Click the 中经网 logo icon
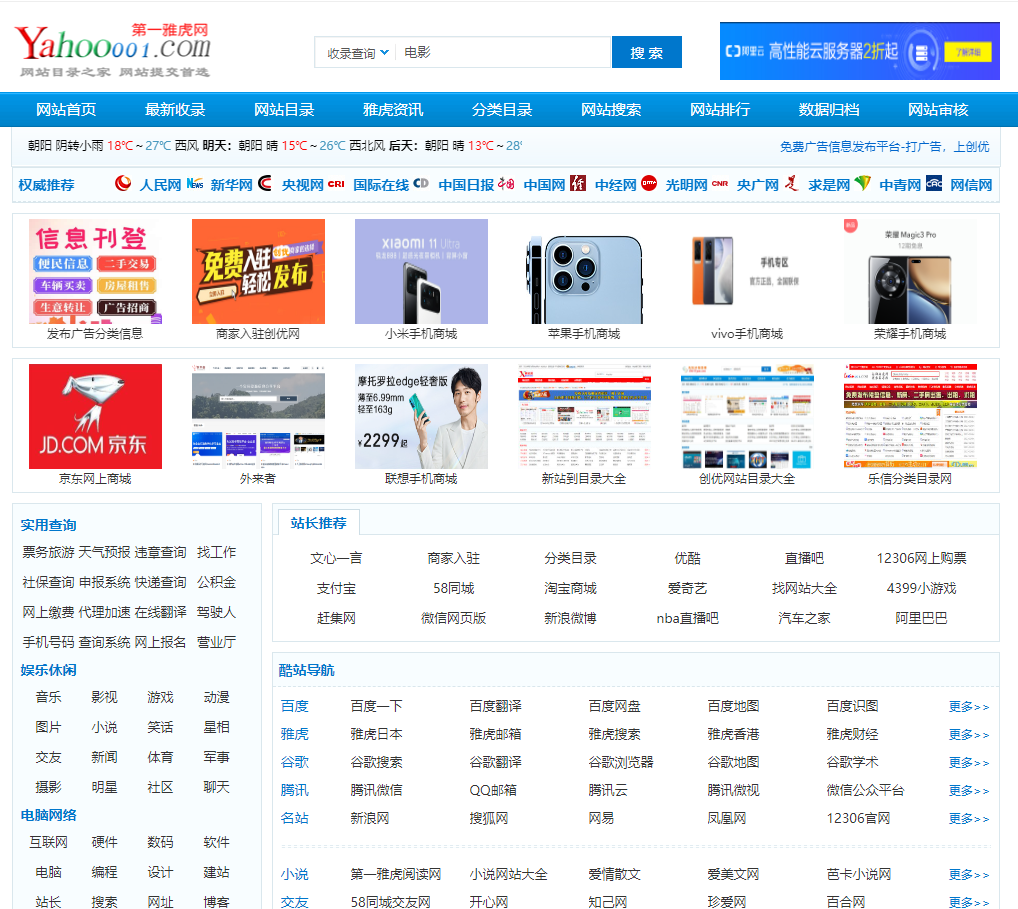 [578, 183]
